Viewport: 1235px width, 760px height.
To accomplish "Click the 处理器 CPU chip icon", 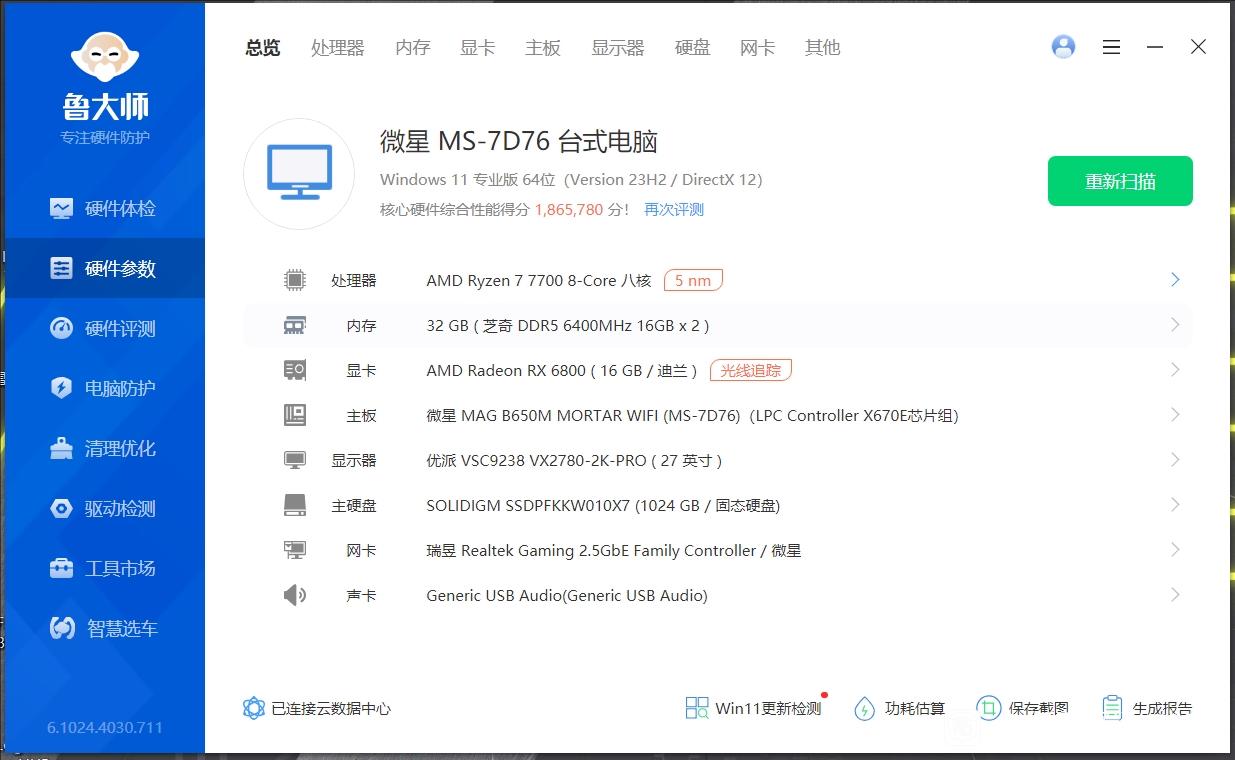I will click(x=294, y=280).
